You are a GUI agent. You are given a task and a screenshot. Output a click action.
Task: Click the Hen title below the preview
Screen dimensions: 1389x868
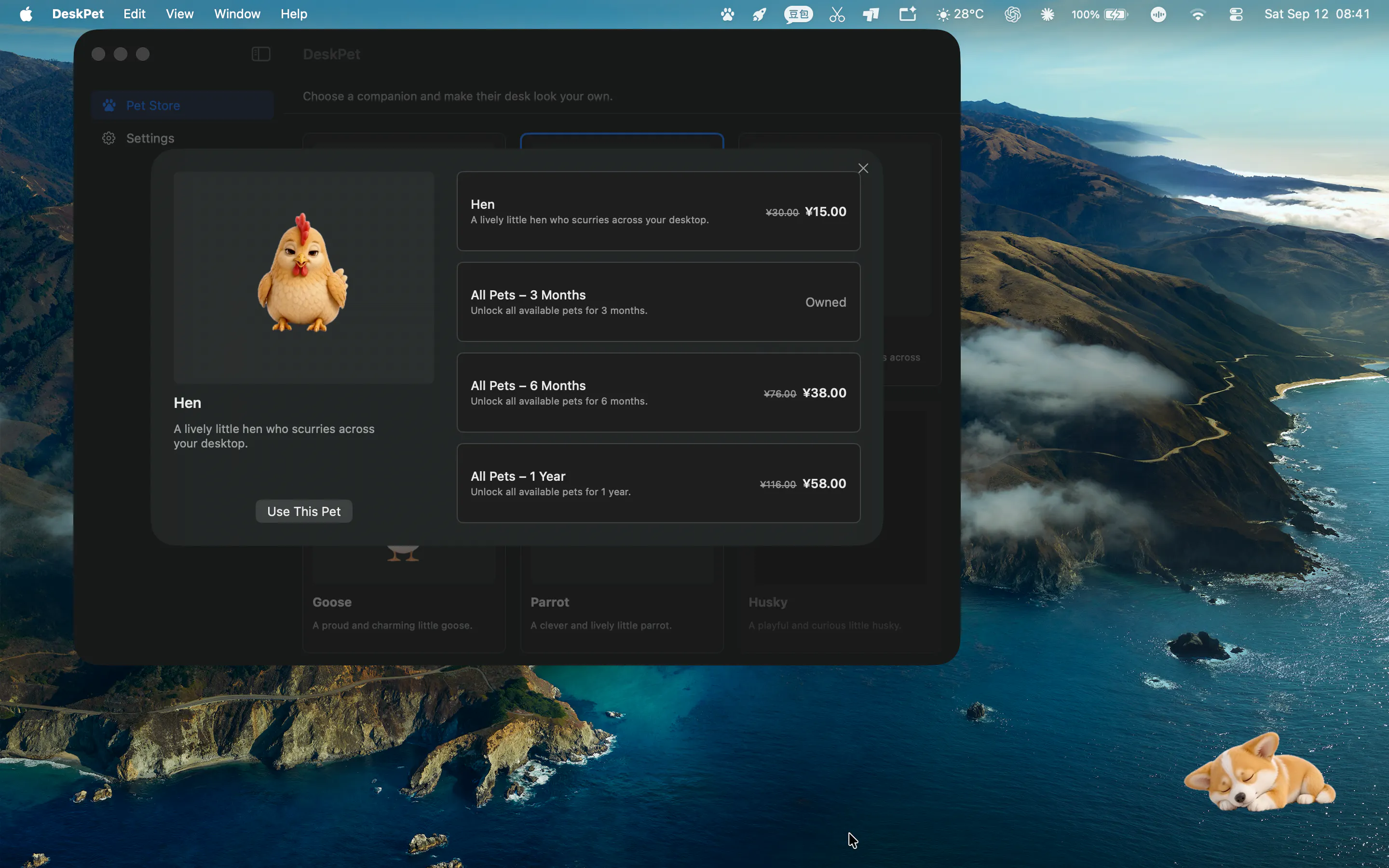pos(187,403)
